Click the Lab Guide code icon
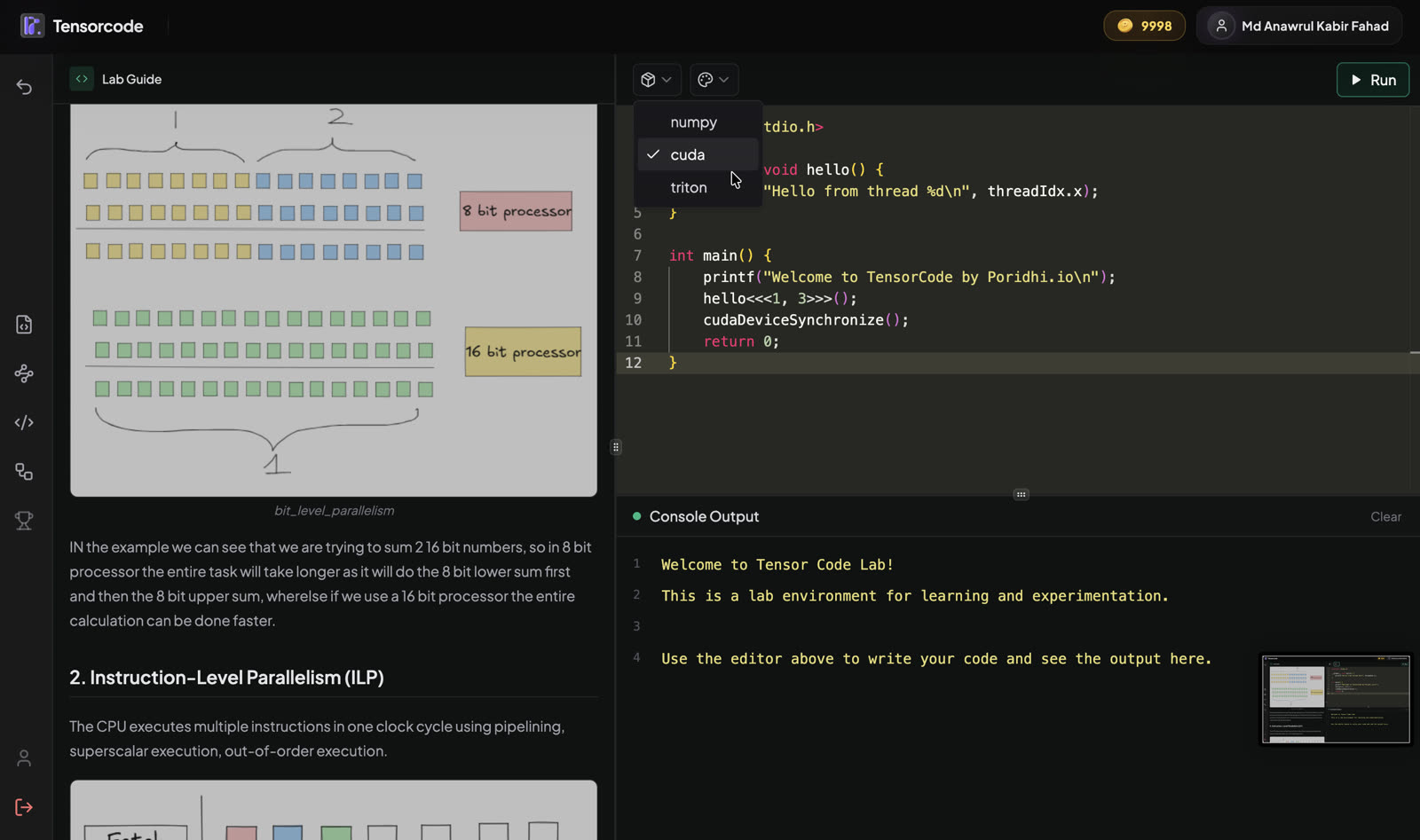This screenshot has width=1420, height=840. [x=82, y=79]
